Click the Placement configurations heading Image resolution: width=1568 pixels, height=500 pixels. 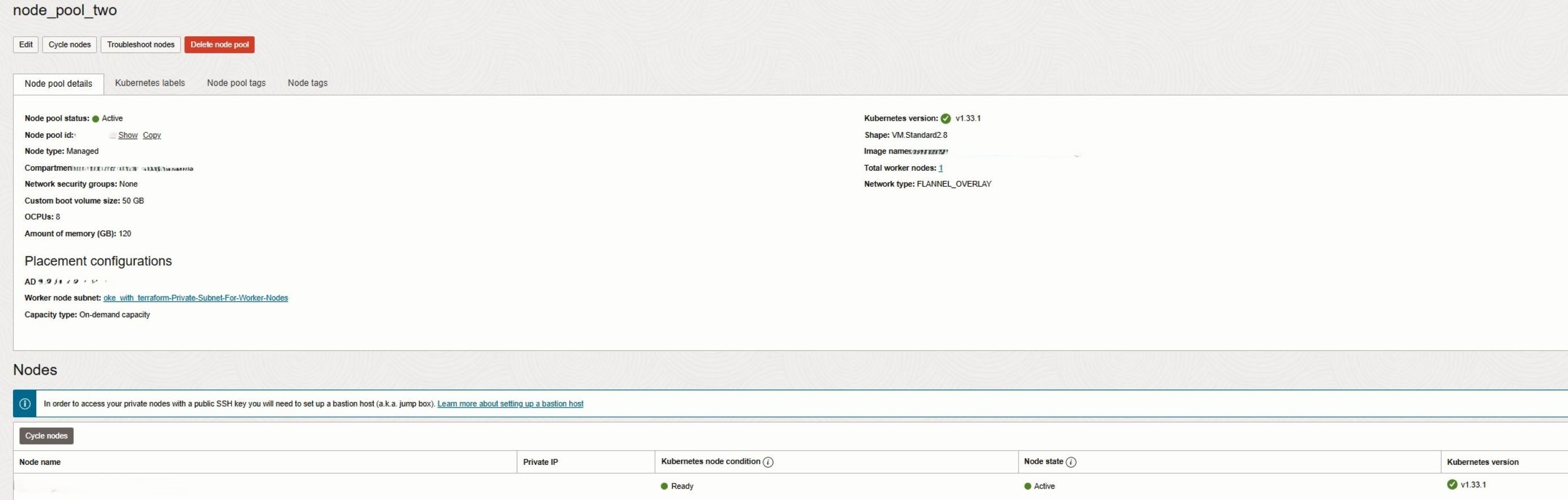[98, 261]
